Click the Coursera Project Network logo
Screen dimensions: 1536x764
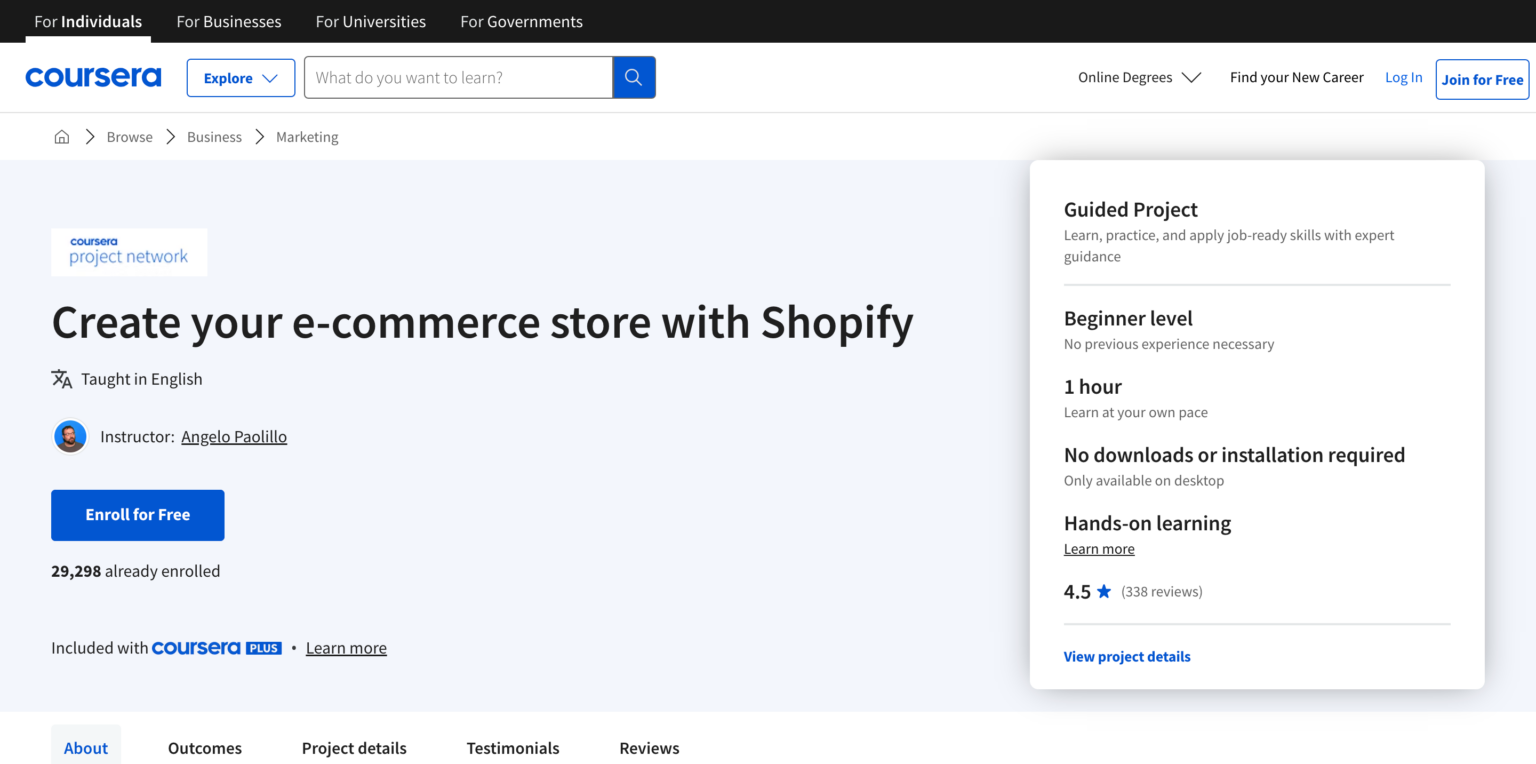(x=128, y=252)
